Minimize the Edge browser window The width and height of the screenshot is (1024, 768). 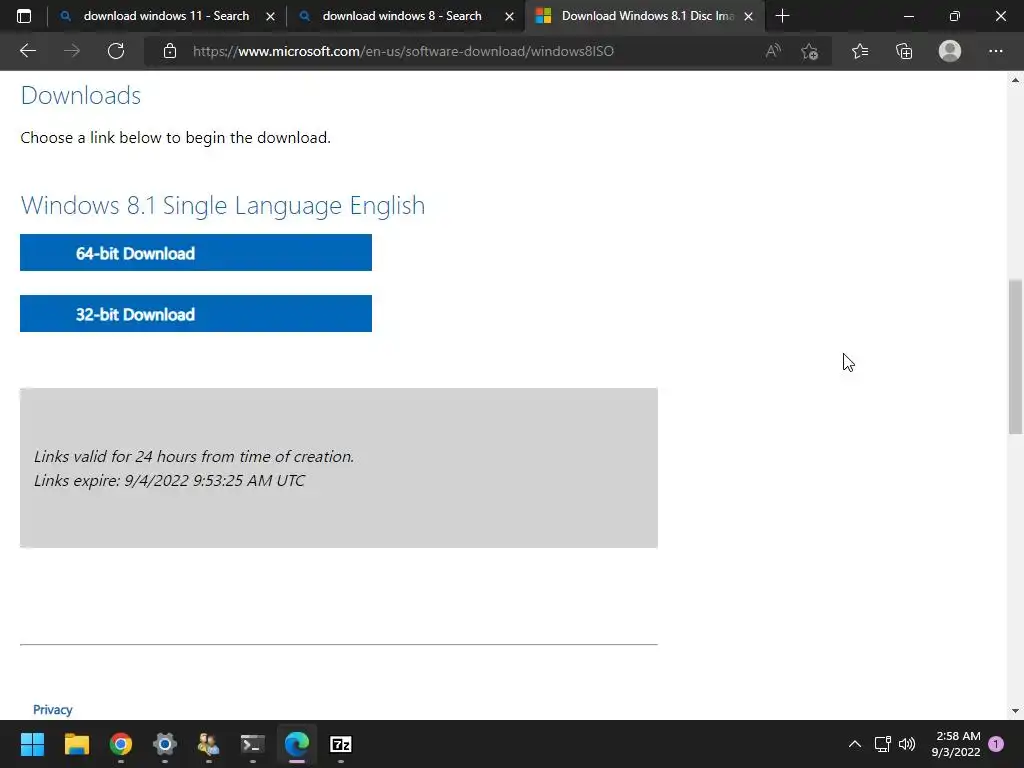908,16
